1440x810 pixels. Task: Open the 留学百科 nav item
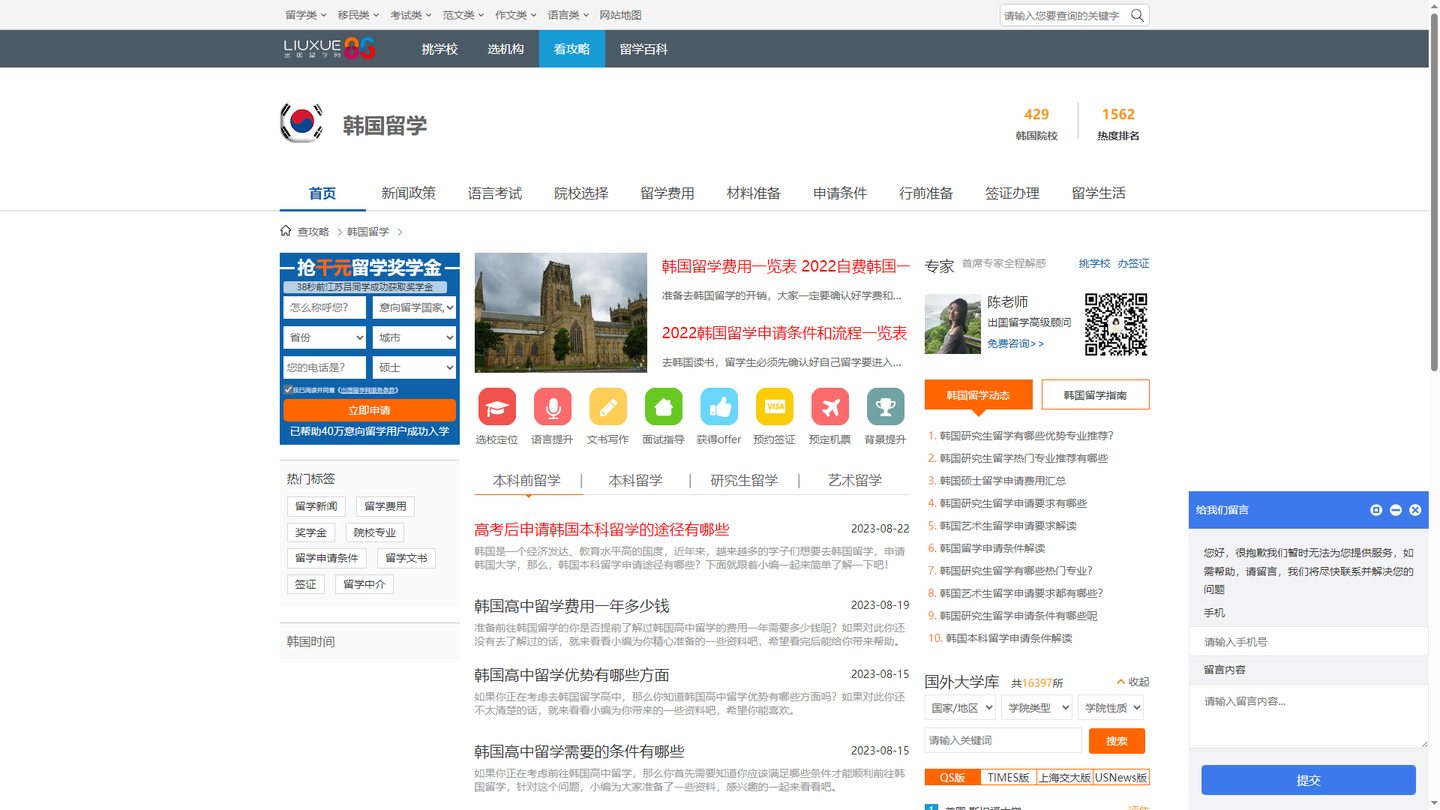coord(644,49)
